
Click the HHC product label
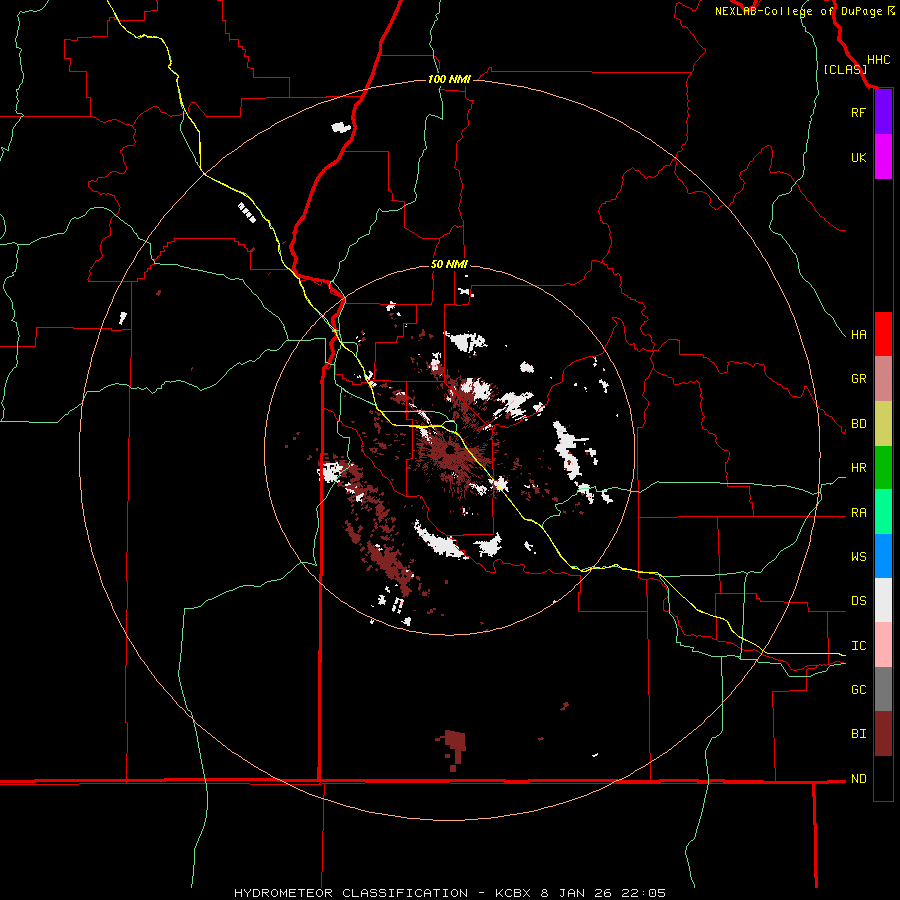click(878, 60)
